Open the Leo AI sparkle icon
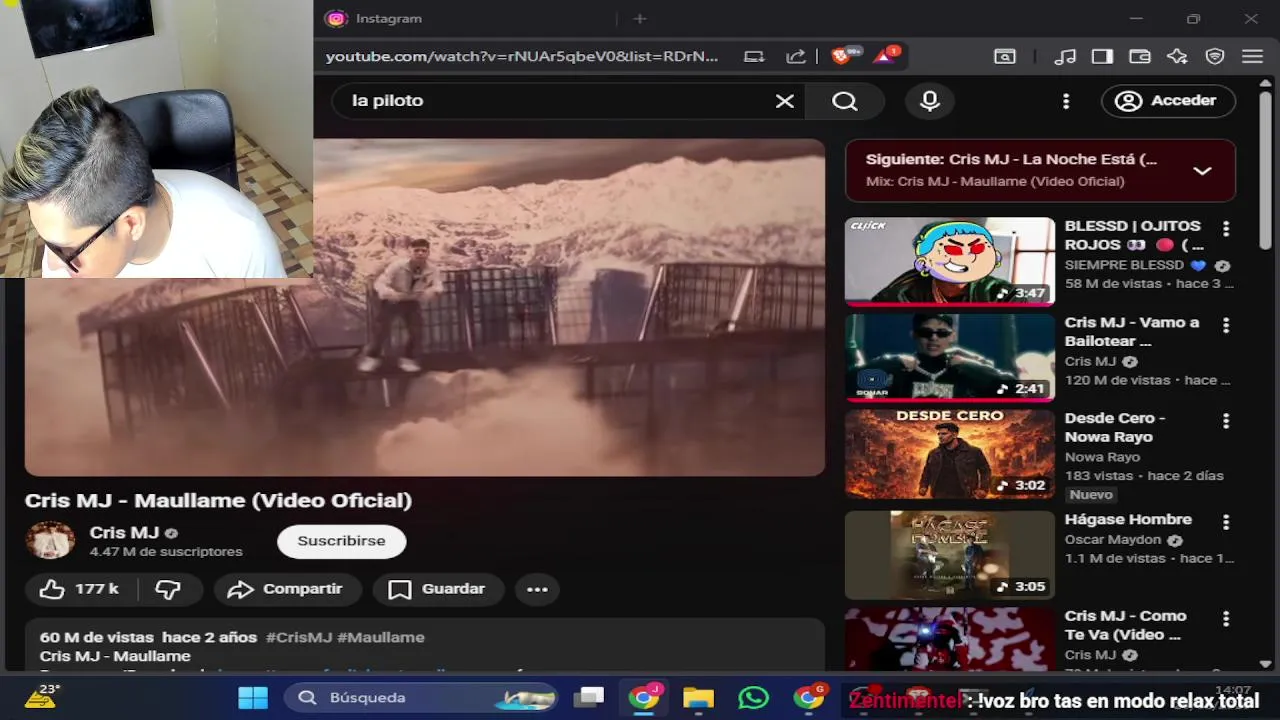This screenshot has height=720, width=1280. [1177, 57]
